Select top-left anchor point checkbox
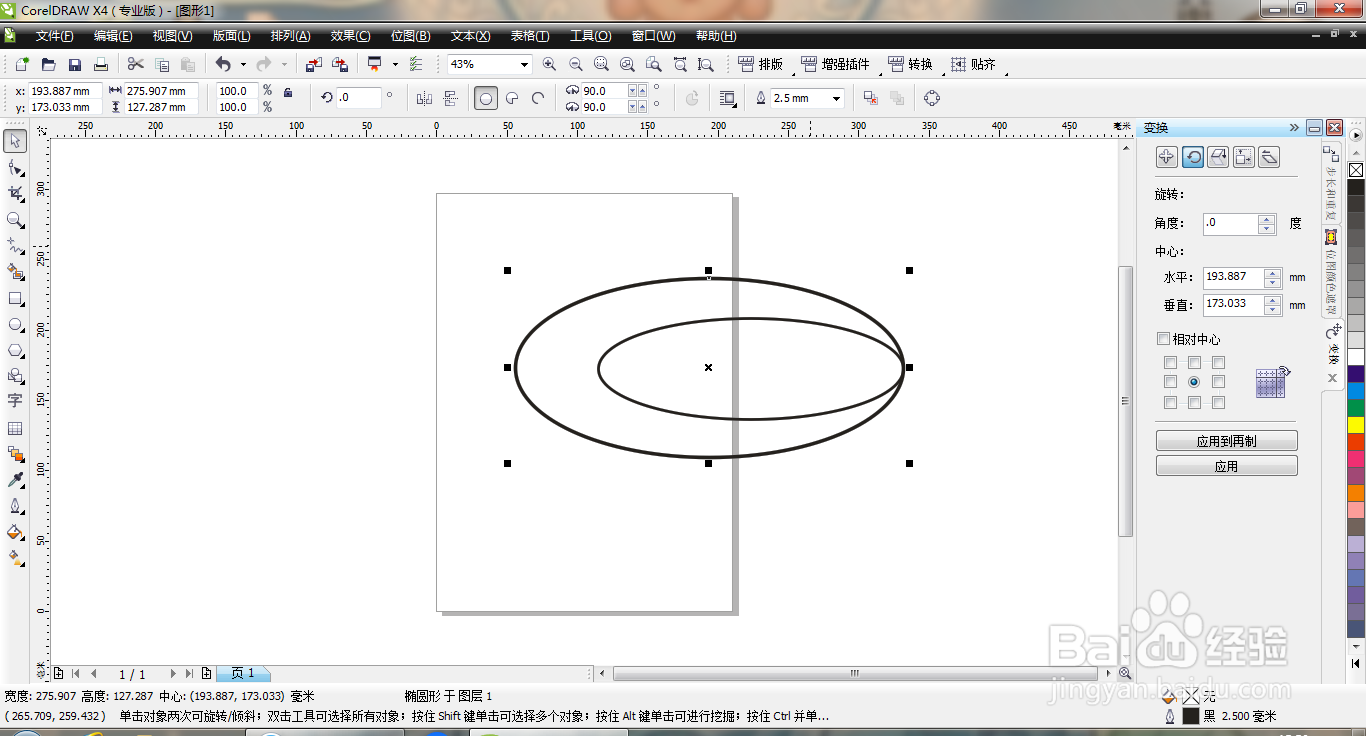The image size is (1366, 736). [x=1170, y=362]
